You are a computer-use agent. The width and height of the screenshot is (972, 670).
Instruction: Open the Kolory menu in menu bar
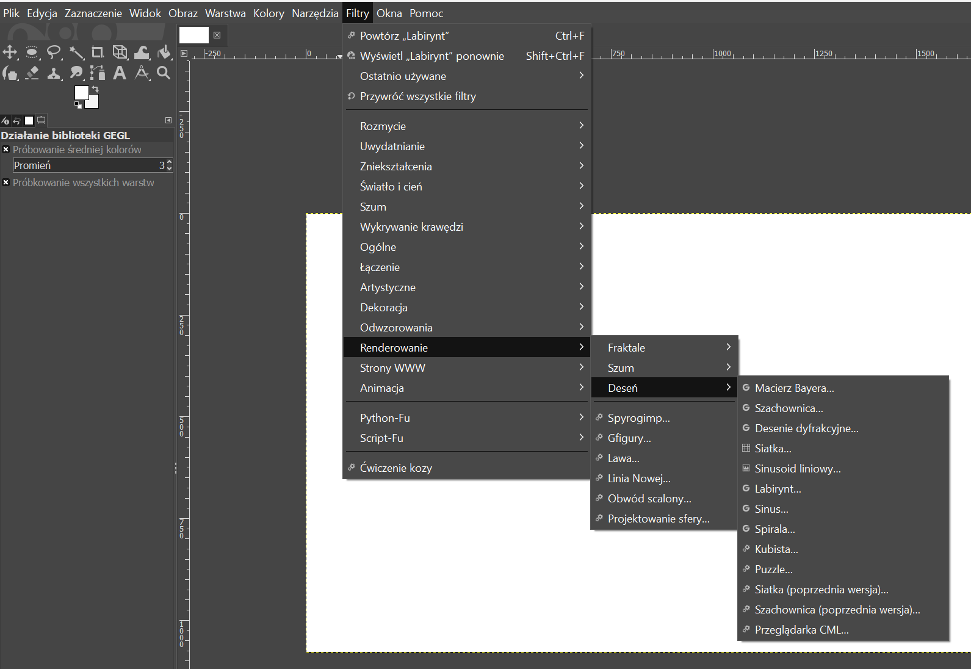268,13
